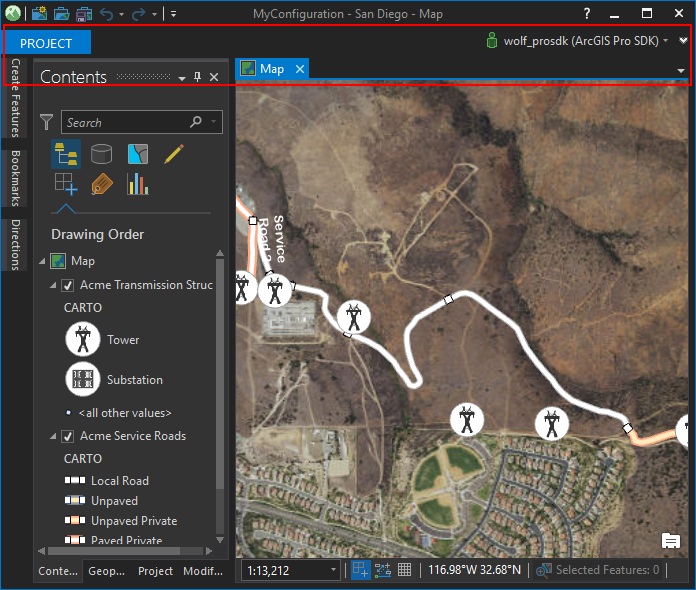Open ArcGIS Pro help question mark
The image size is (696, 590).
587,14
